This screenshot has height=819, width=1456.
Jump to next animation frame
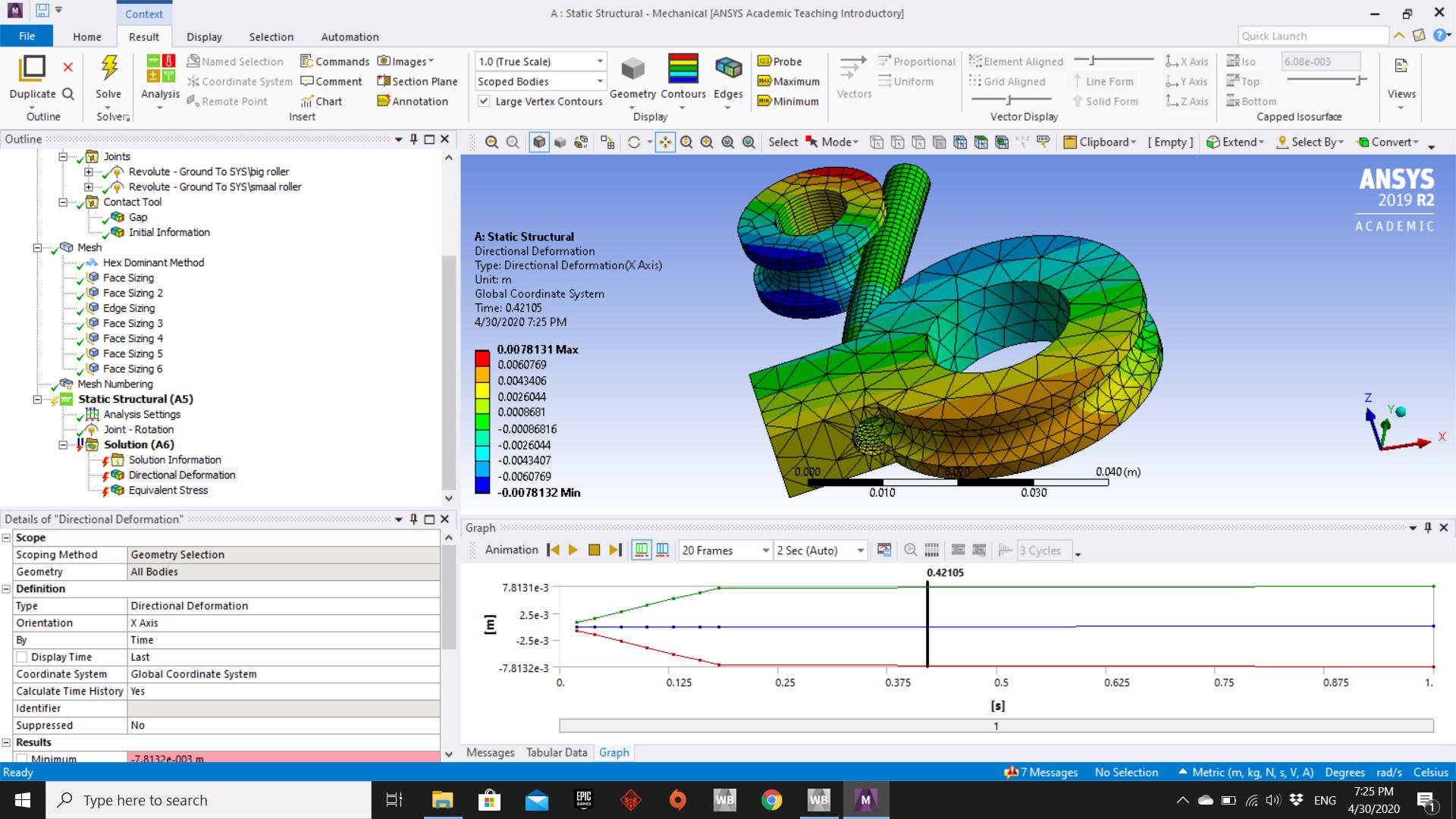[x=615, y=550]
